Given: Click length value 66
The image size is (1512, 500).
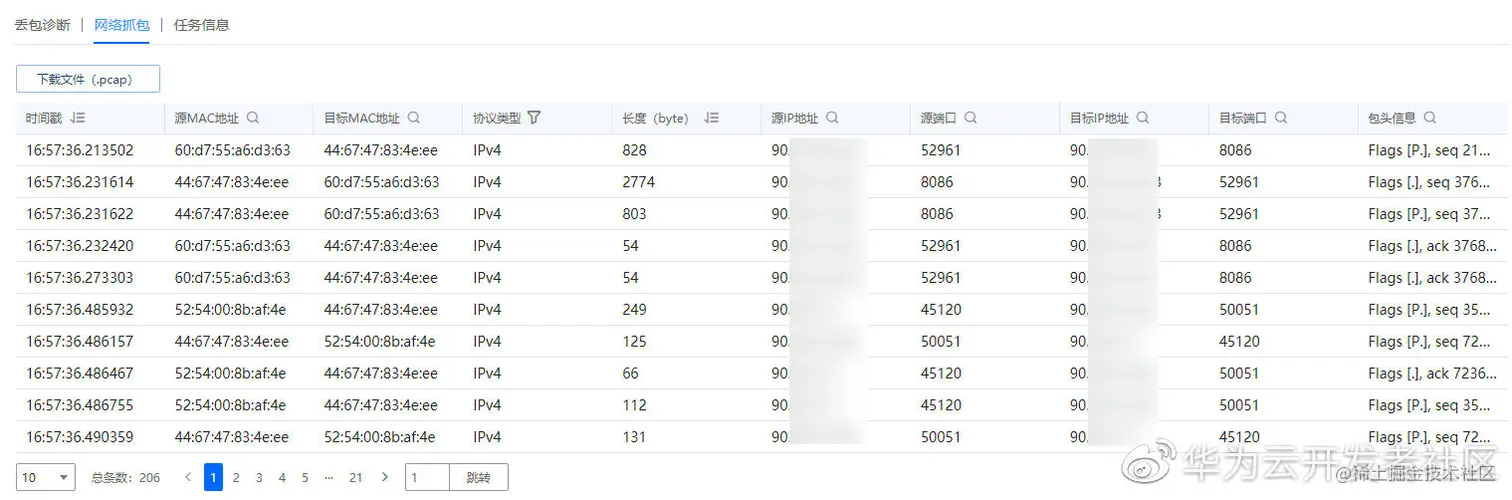Looking at the screenshot, I should (x=631, y=374).
